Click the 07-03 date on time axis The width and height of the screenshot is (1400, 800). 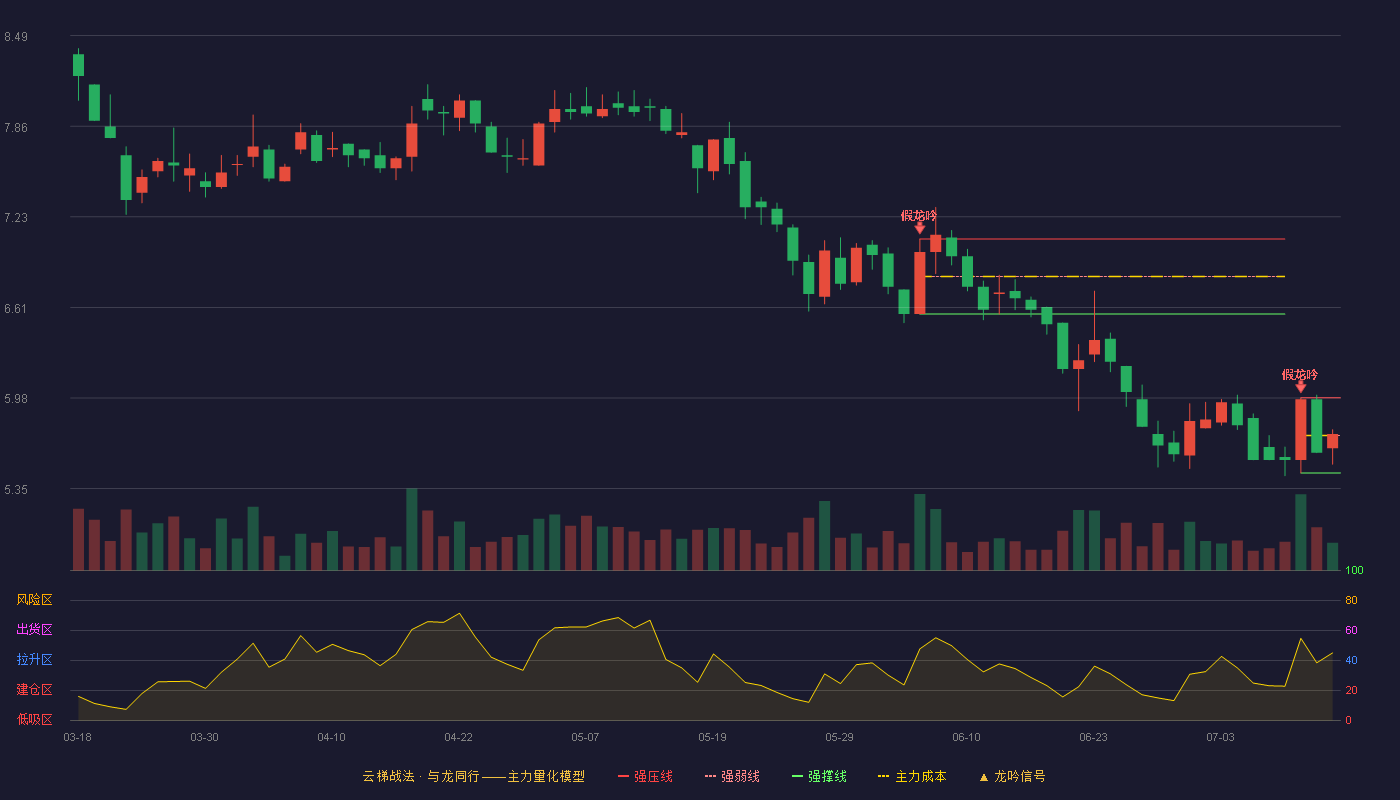[x=1220, y=737]
